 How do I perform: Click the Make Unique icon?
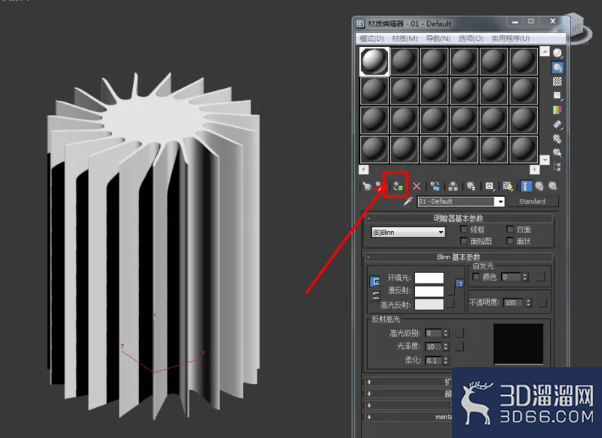453,187
